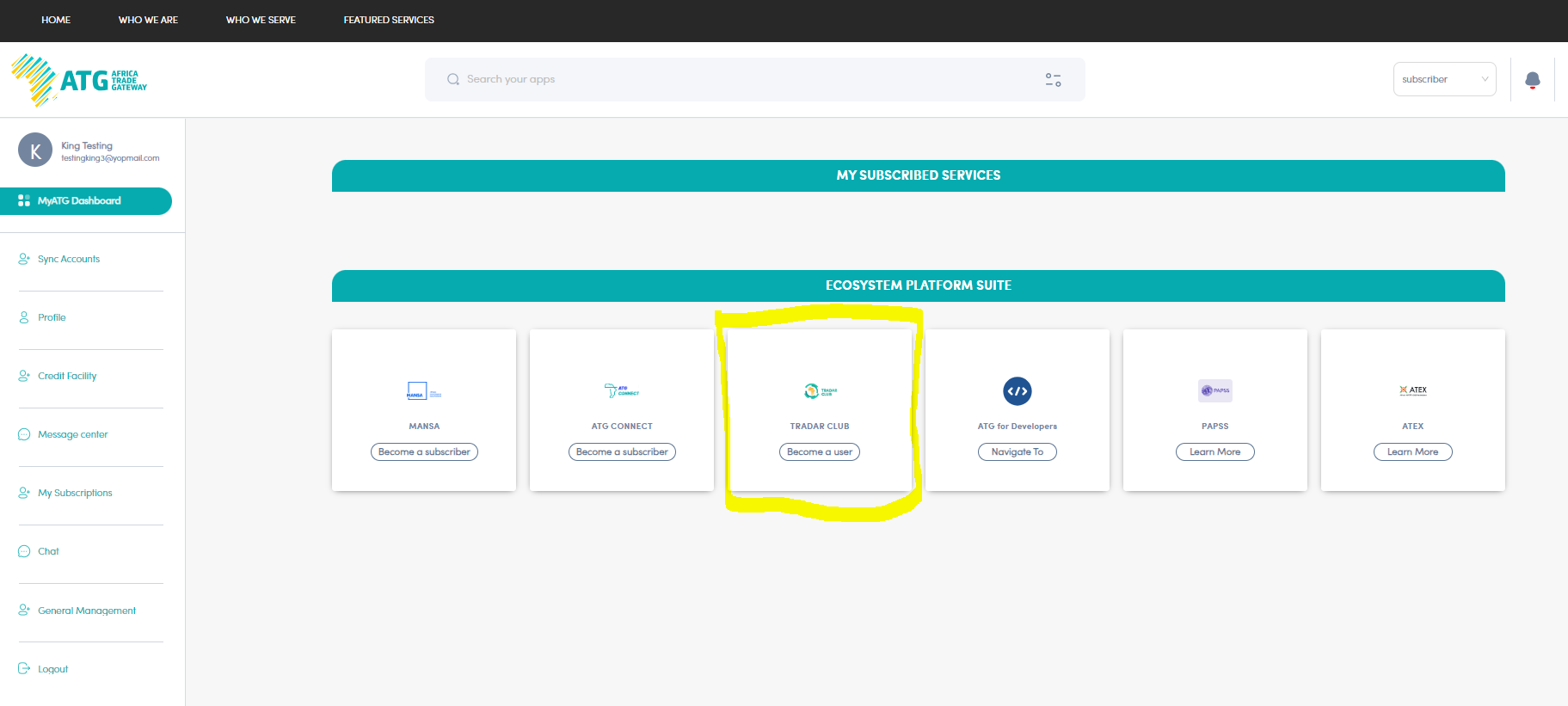Click the Logout arrow icon
Viewport: 1568px width, 706px height.
[x=24, y=668]
